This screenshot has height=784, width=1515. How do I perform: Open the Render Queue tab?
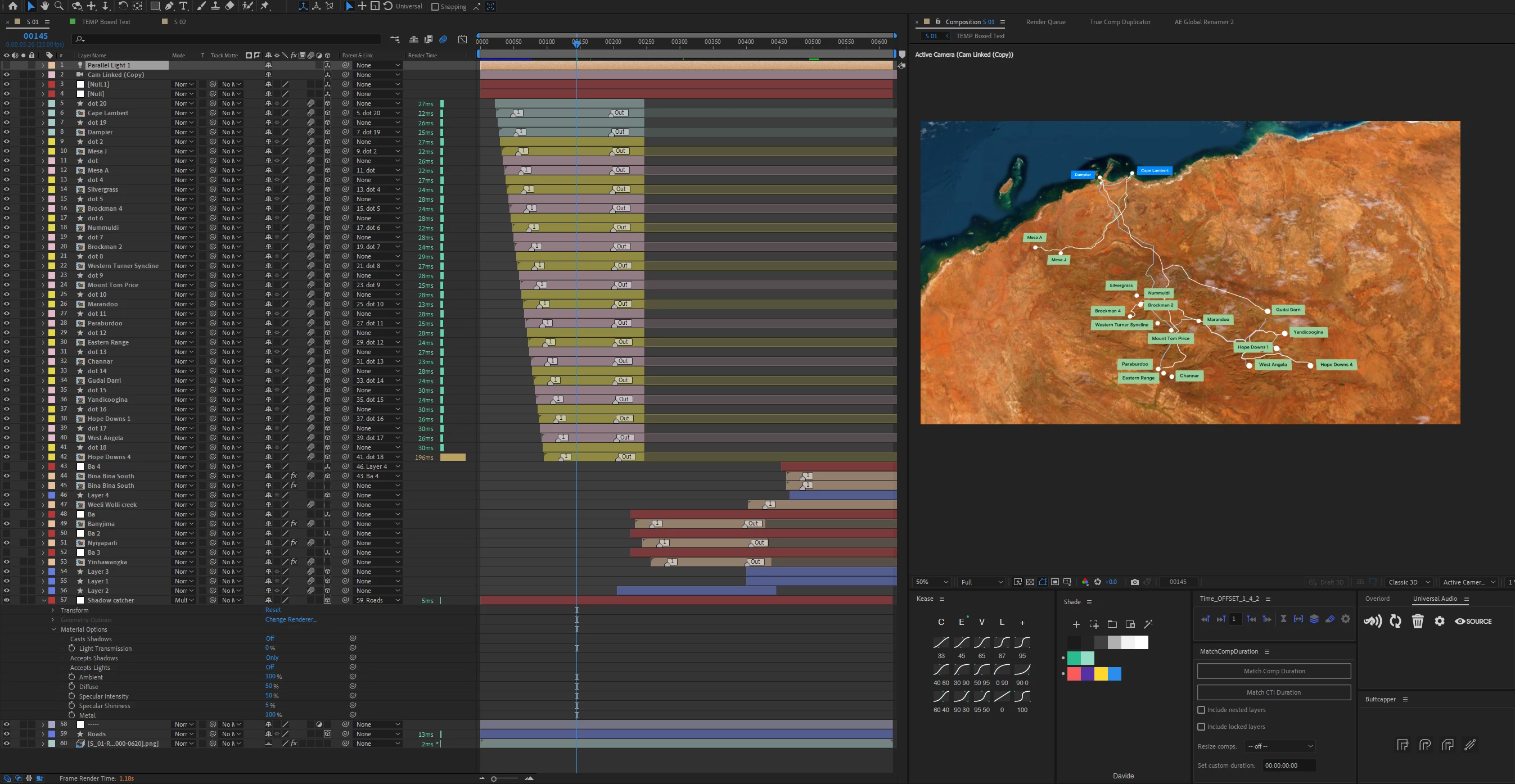(1045, 22)
